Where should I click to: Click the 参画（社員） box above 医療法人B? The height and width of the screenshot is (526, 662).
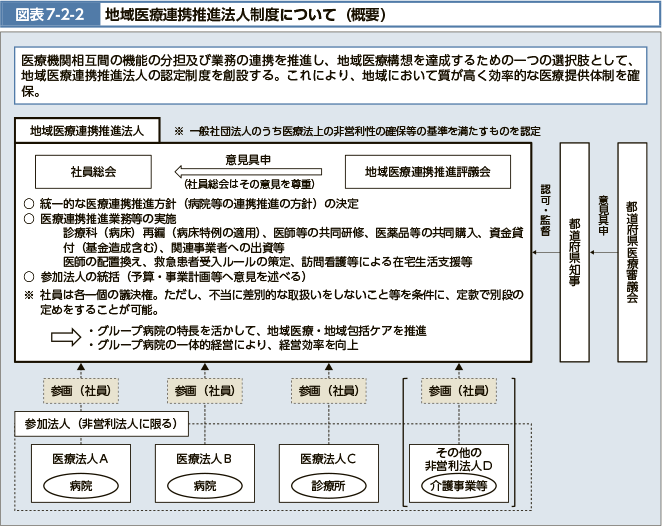[204, 390]
